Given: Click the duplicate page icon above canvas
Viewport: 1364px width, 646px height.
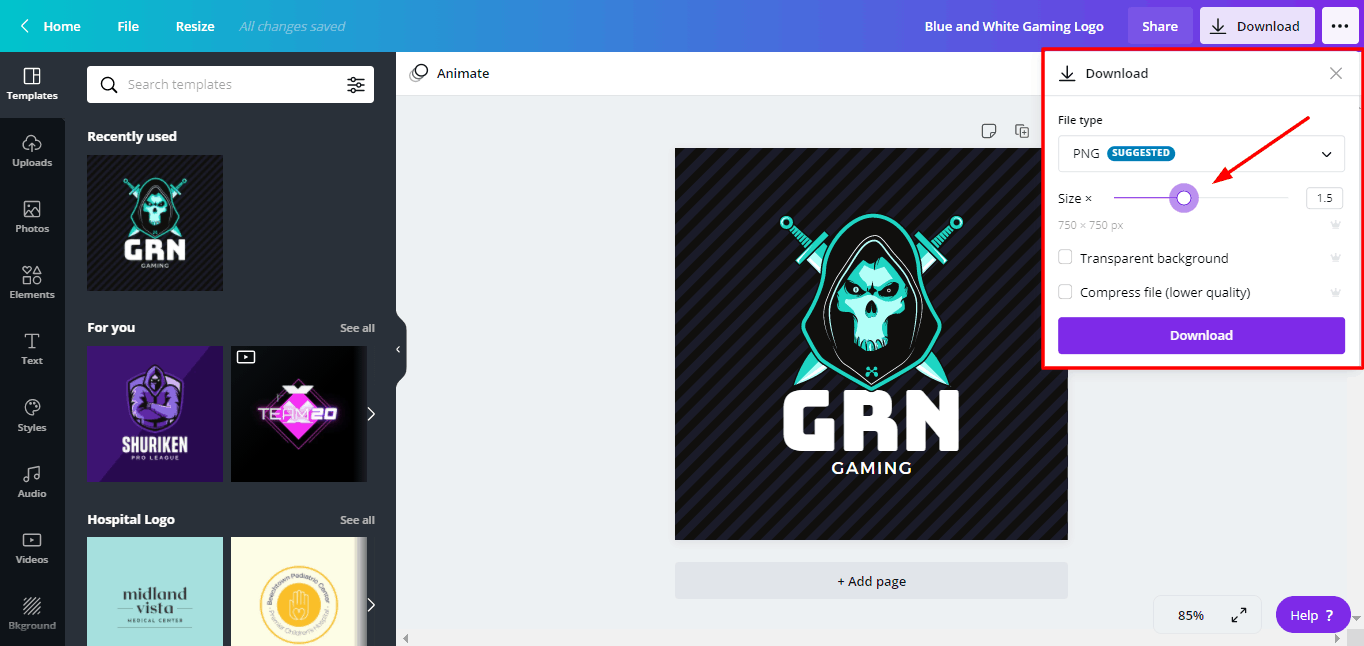Looking at the screenshot, I should pos(1022,131).
